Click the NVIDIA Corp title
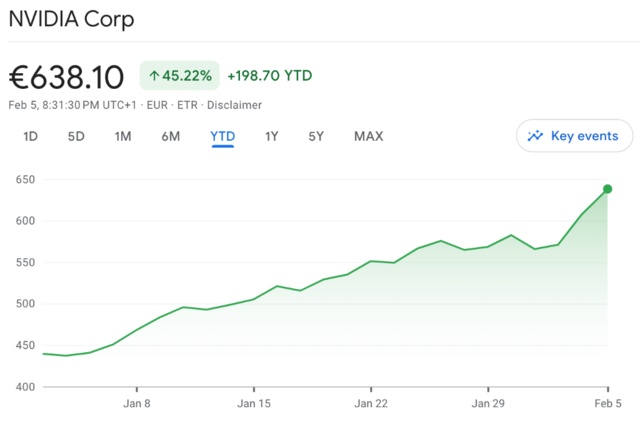The width and height of the screenshot is (640, 431). [x=71, y=19]
